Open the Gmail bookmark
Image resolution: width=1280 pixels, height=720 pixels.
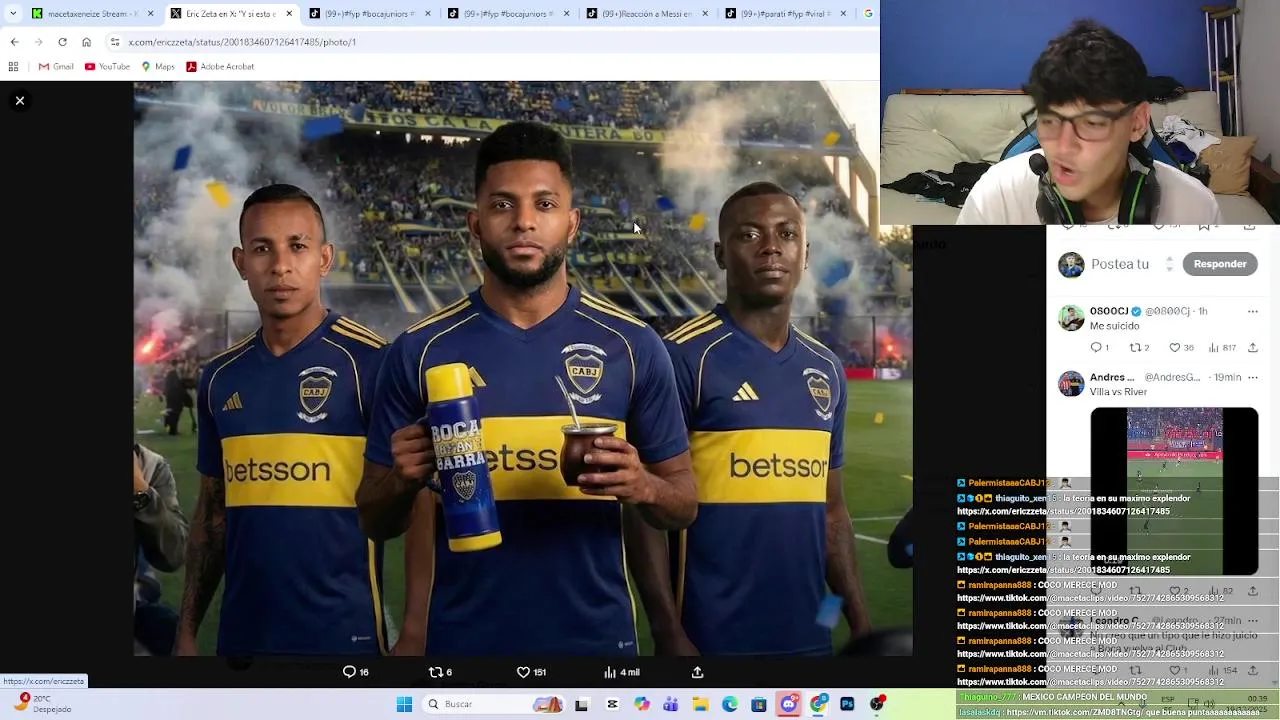pyautogui.click(x=56, y=67)
